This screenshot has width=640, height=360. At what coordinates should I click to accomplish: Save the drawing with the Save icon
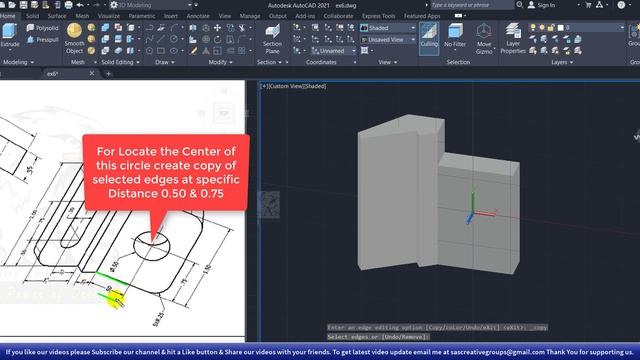pos(23,5)
